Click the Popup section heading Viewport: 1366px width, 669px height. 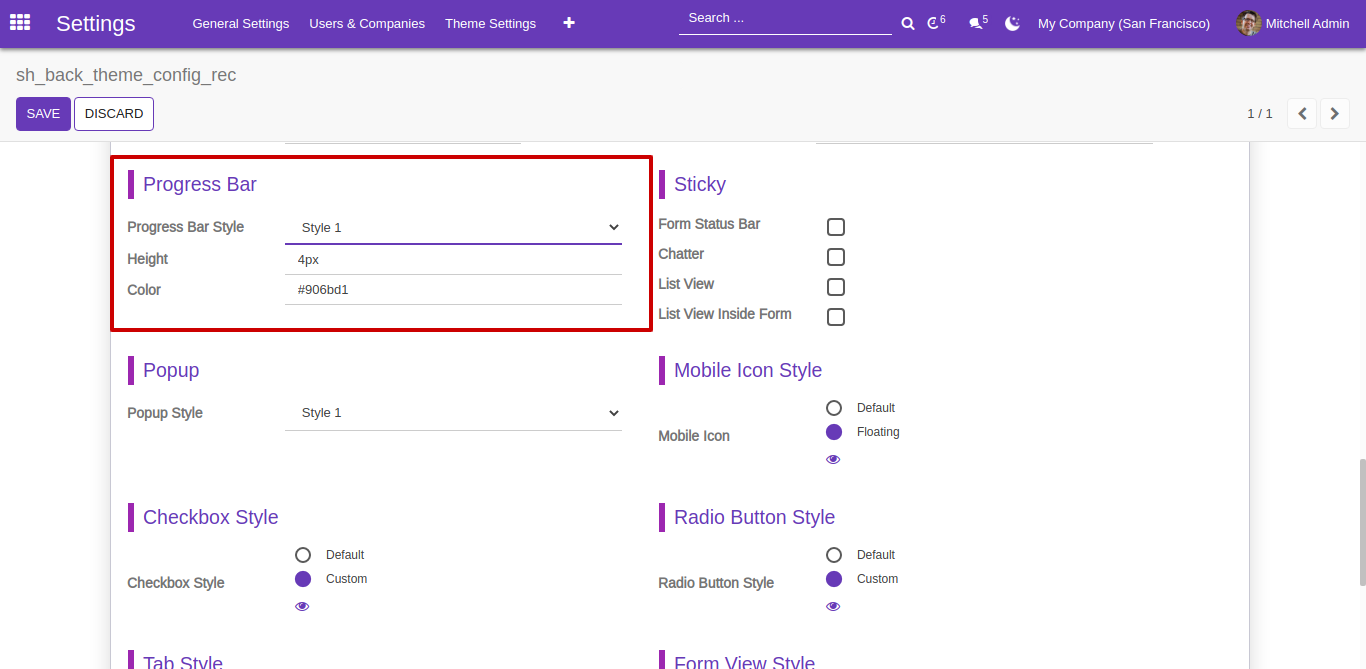pos(171,370)
